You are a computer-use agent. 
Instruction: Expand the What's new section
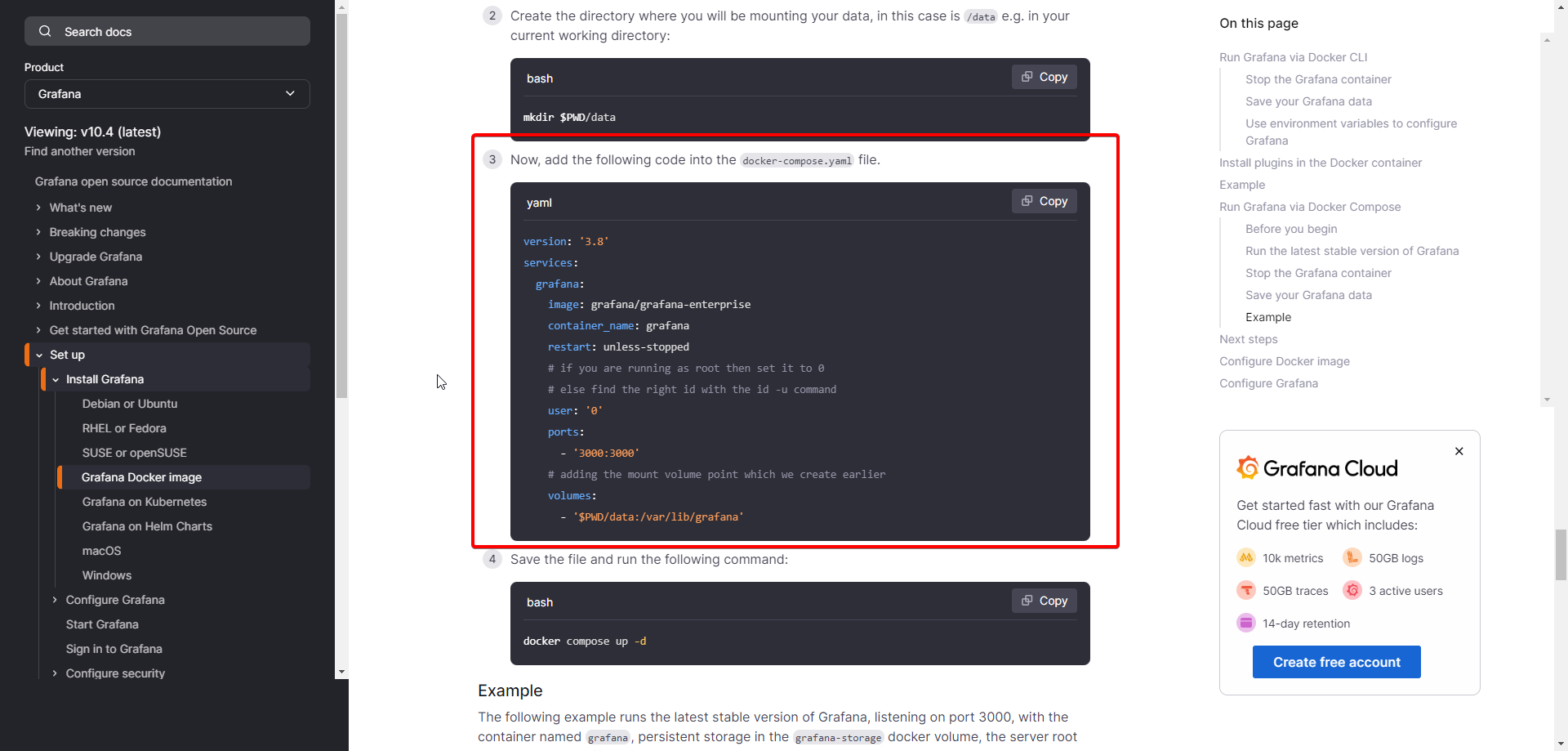click(38, 208)
